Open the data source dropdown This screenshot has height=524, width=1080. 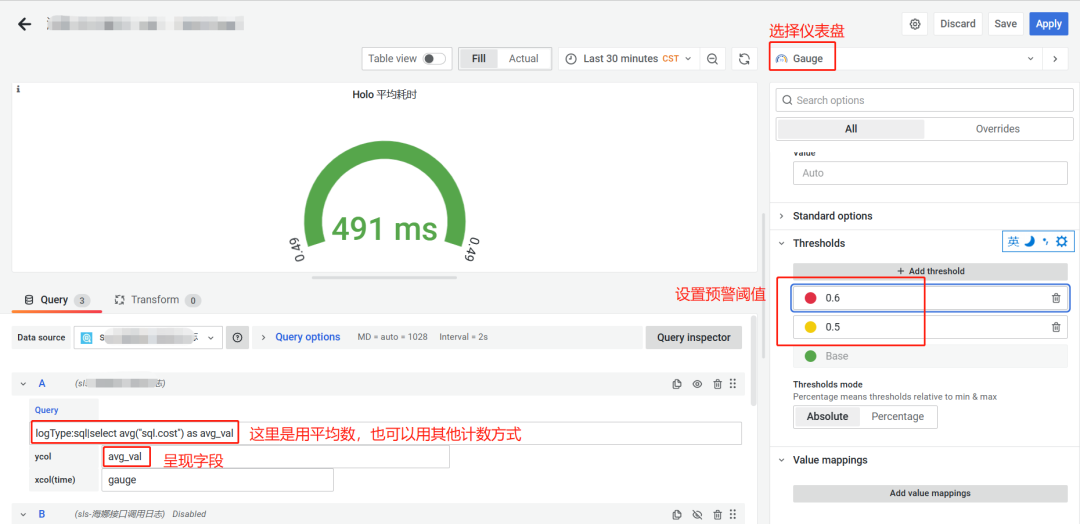point(148,337)
